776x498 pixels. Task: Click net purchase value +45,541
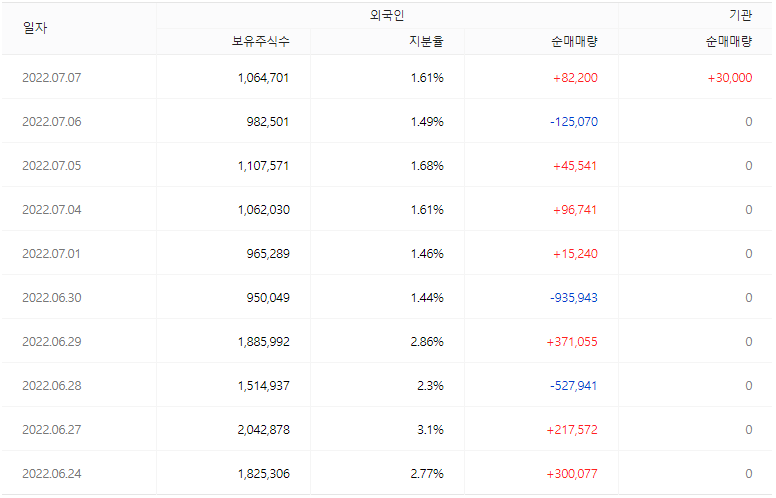pyautogui.click(x=575, y=166)
